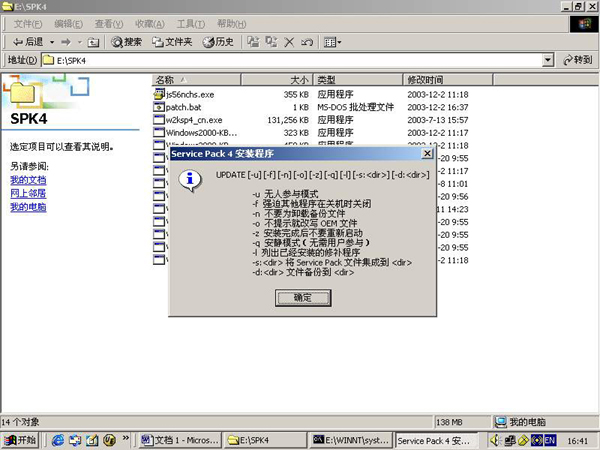Select the patch.bat file
600x450 pixels.
(x=182, y=106)
